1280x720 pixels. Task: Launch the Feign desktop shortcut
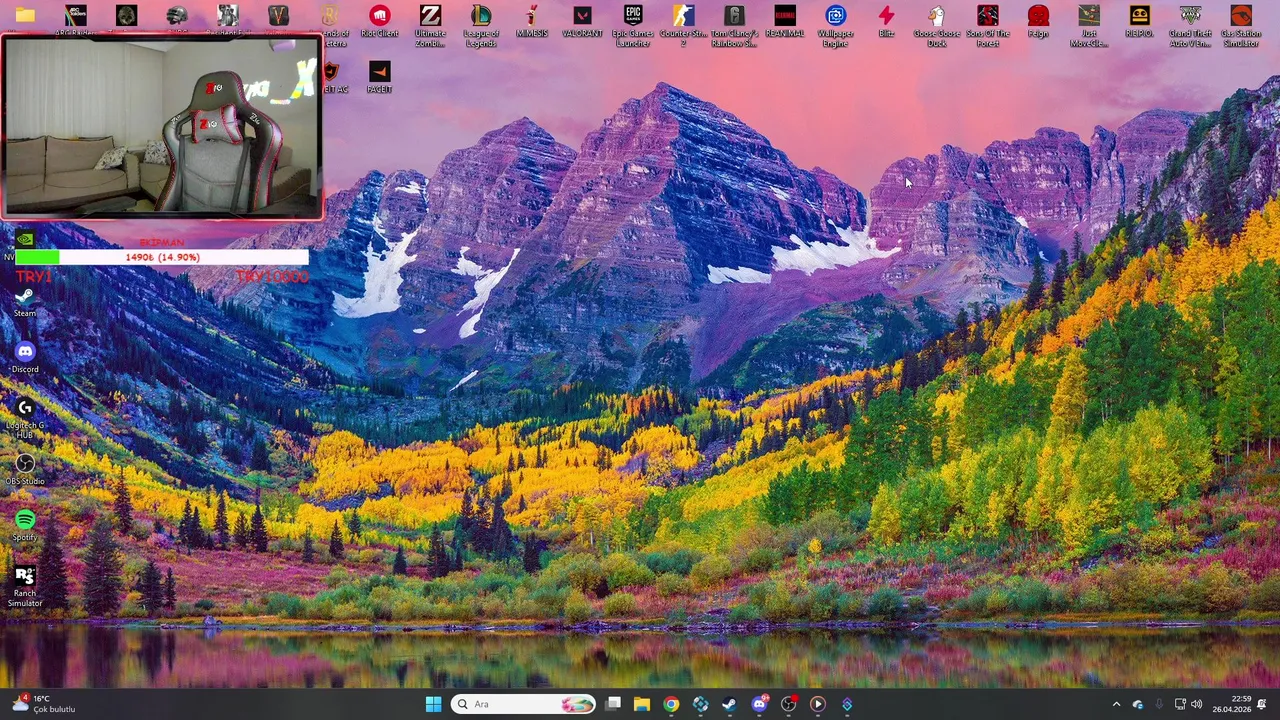point(1038,22)
